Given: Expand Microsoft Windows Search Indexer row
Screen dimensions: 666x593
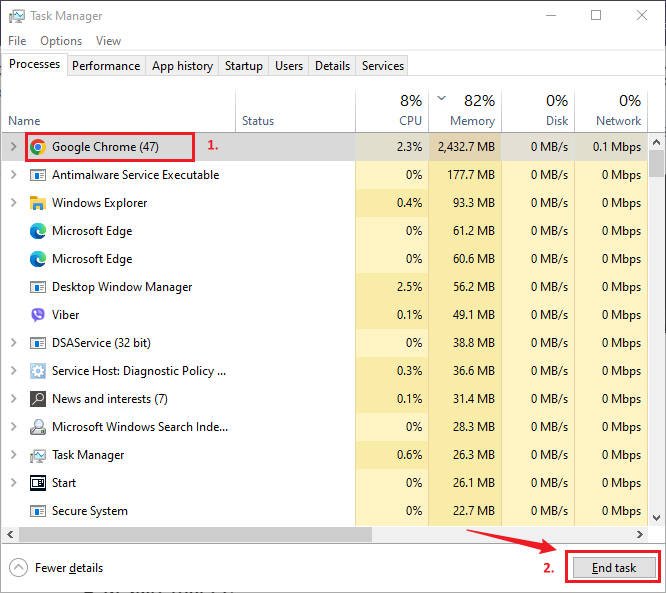Looking at the screenshot, I should (x=14, y=427).
